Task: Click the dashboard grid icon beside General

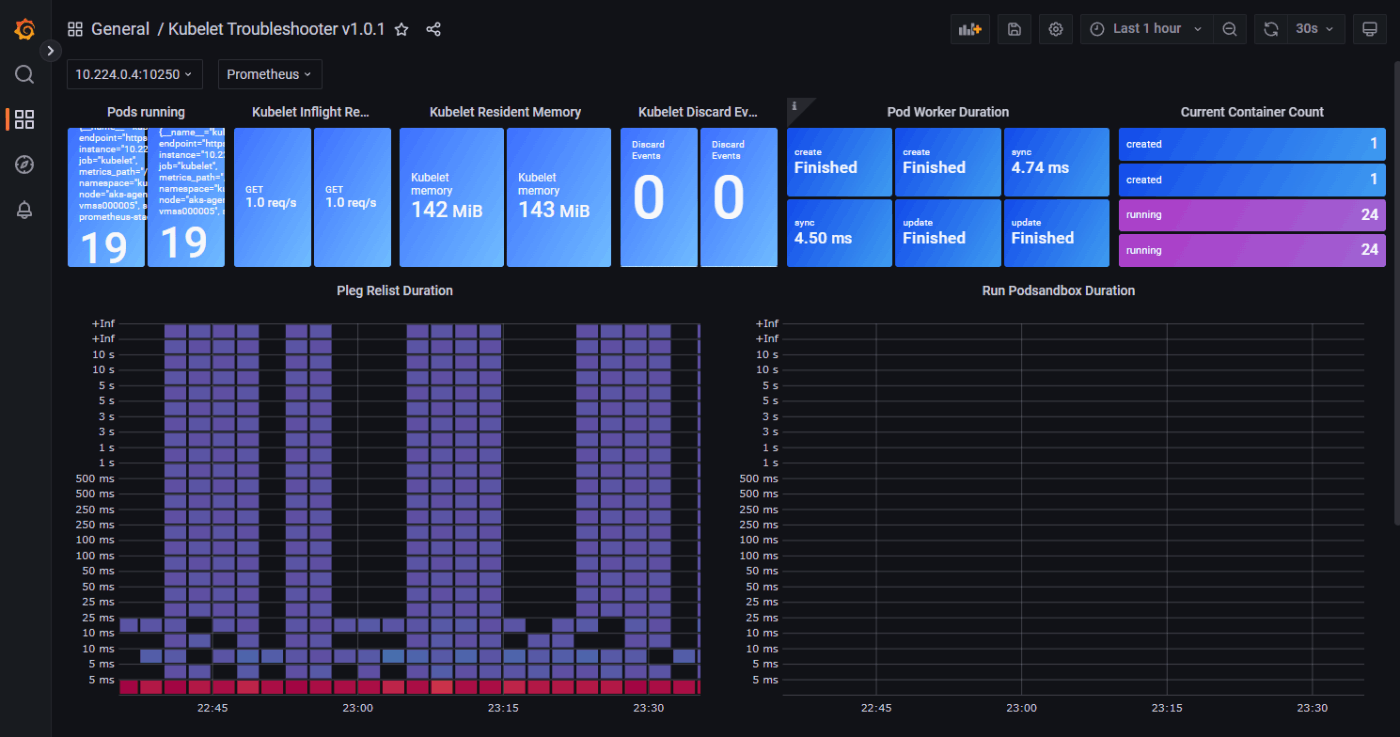Action: [75, 29]
